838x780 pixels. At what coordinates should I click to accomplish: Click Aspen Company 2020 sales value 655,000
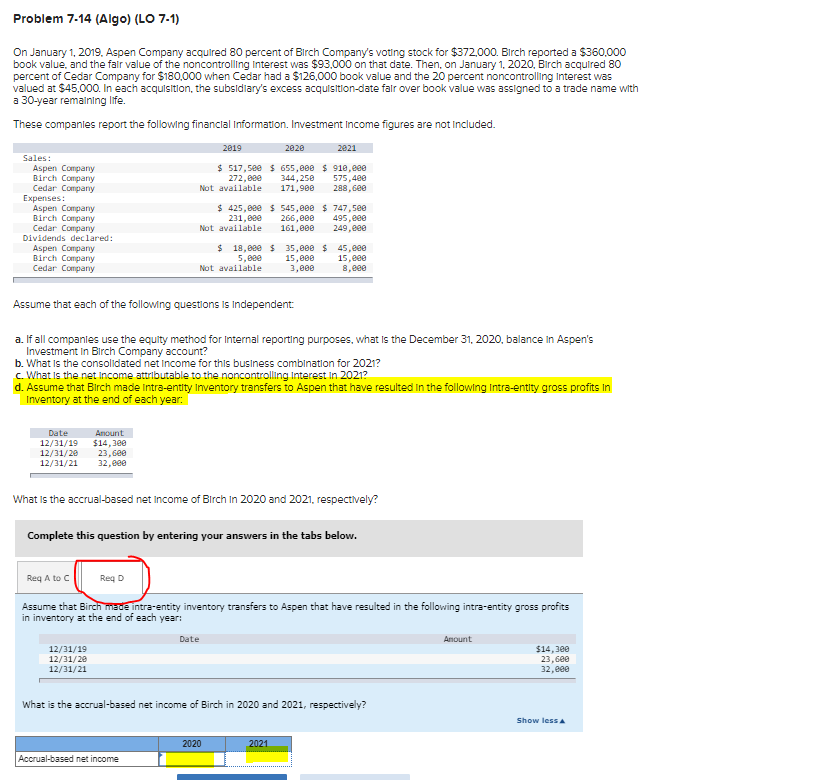click(292, 168)
